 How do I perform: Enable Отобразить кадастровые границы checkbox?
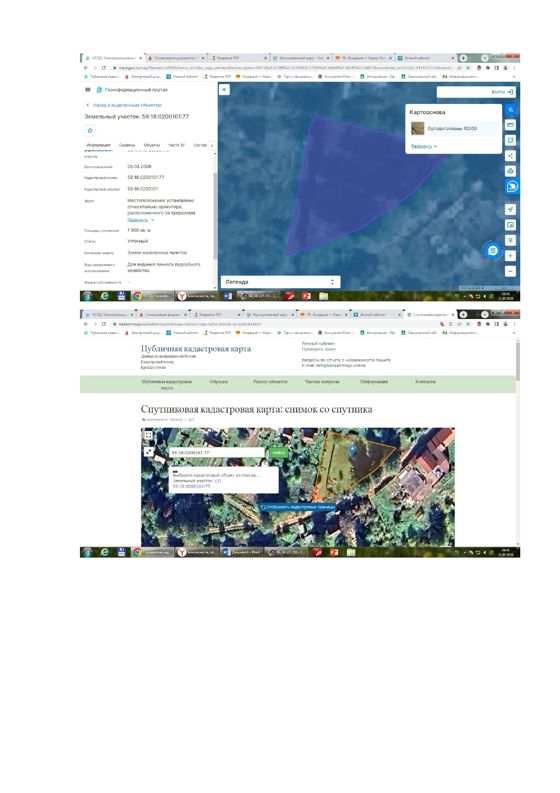[x=298, y=506]
